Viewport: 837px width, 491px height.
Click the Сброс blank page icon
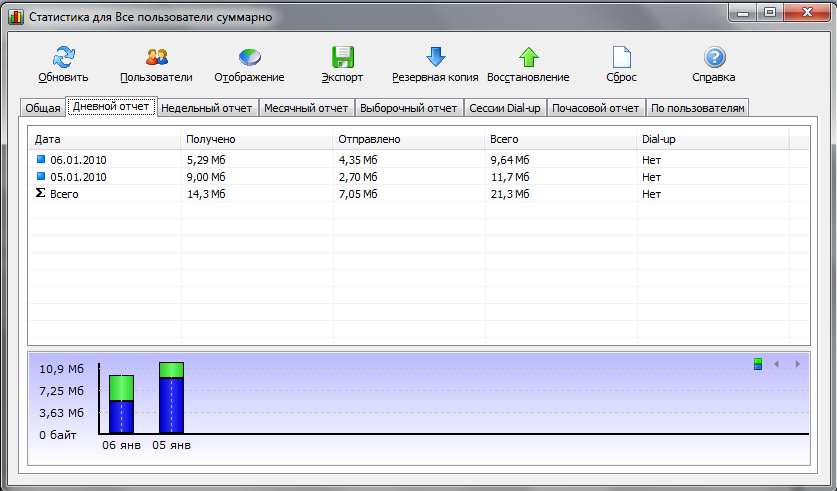coord(621,58)
